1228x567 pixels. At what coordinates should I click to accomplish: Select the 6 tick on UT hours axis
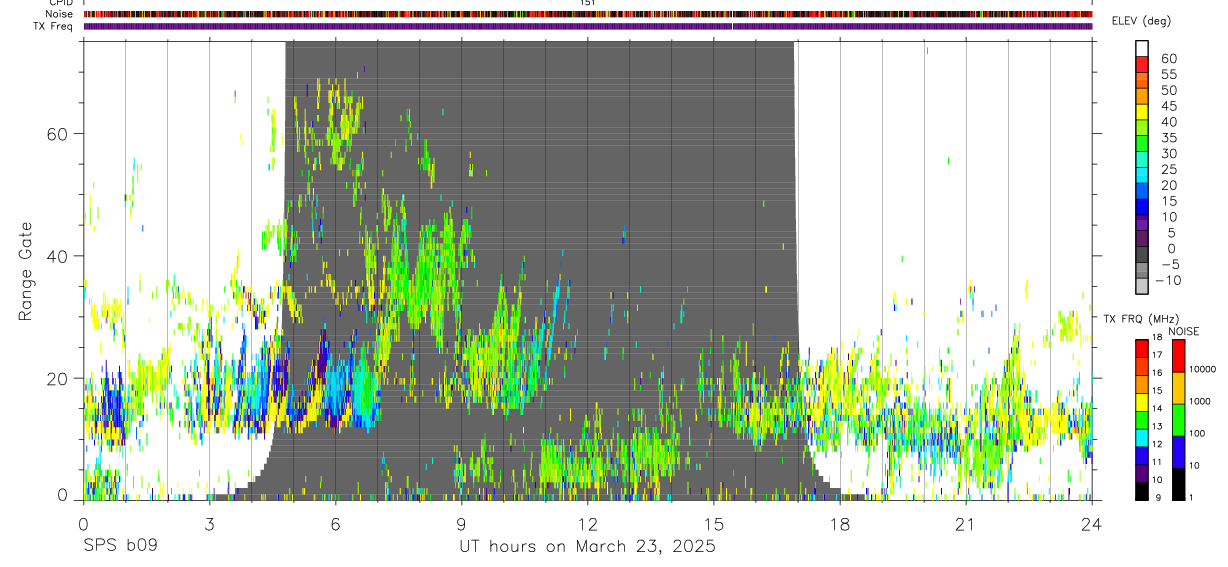click(335, 523)
